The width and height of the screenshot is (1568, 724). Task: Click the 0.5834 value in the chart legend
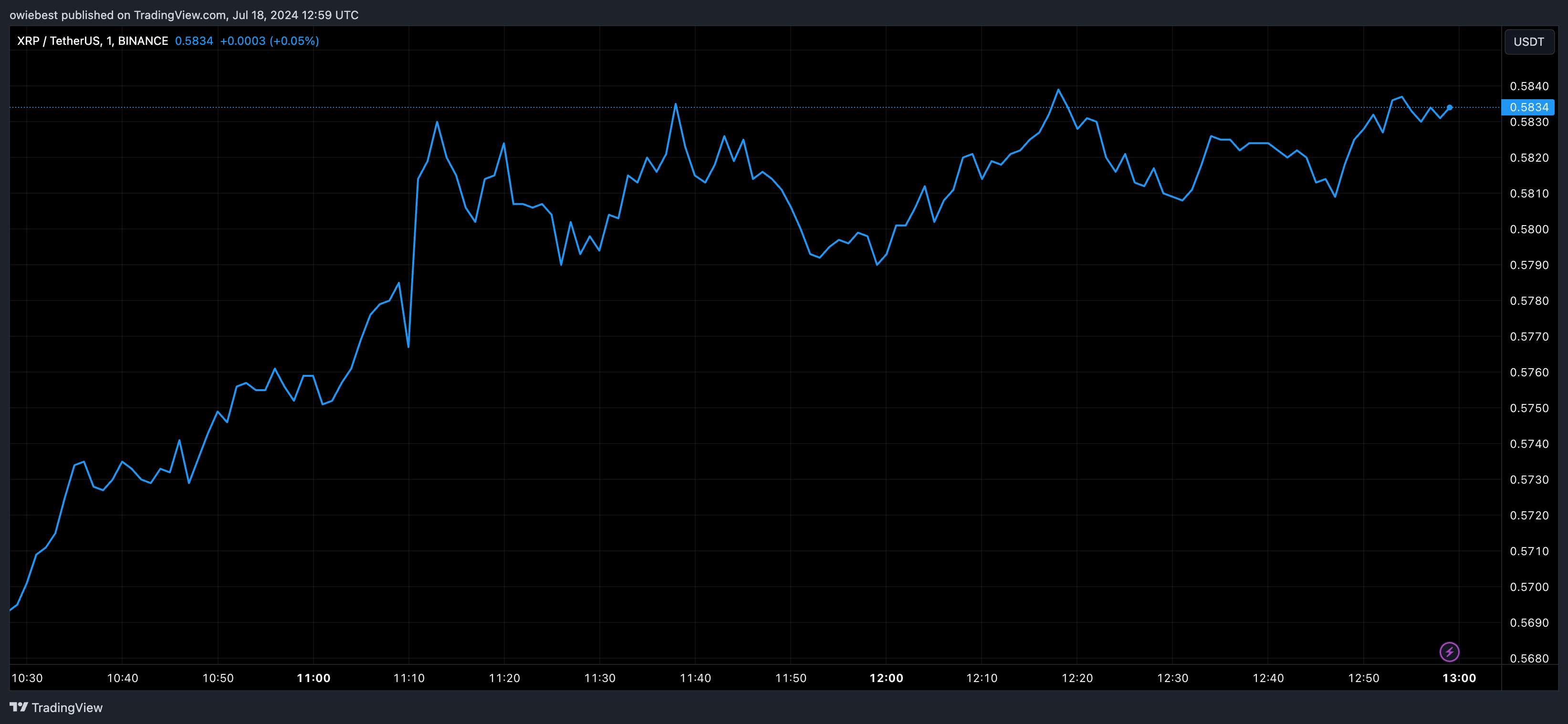194,41
